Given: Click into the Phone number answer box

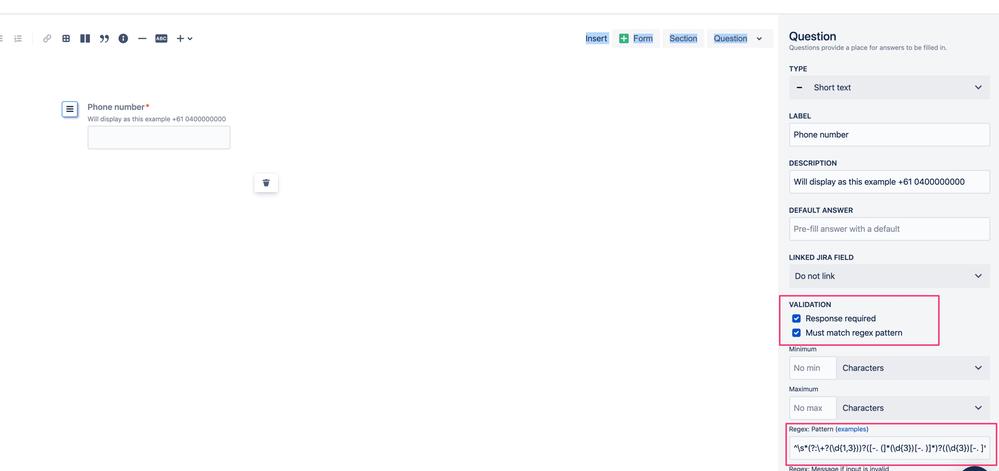Looking at the screenshot, I should pos(159,138).
